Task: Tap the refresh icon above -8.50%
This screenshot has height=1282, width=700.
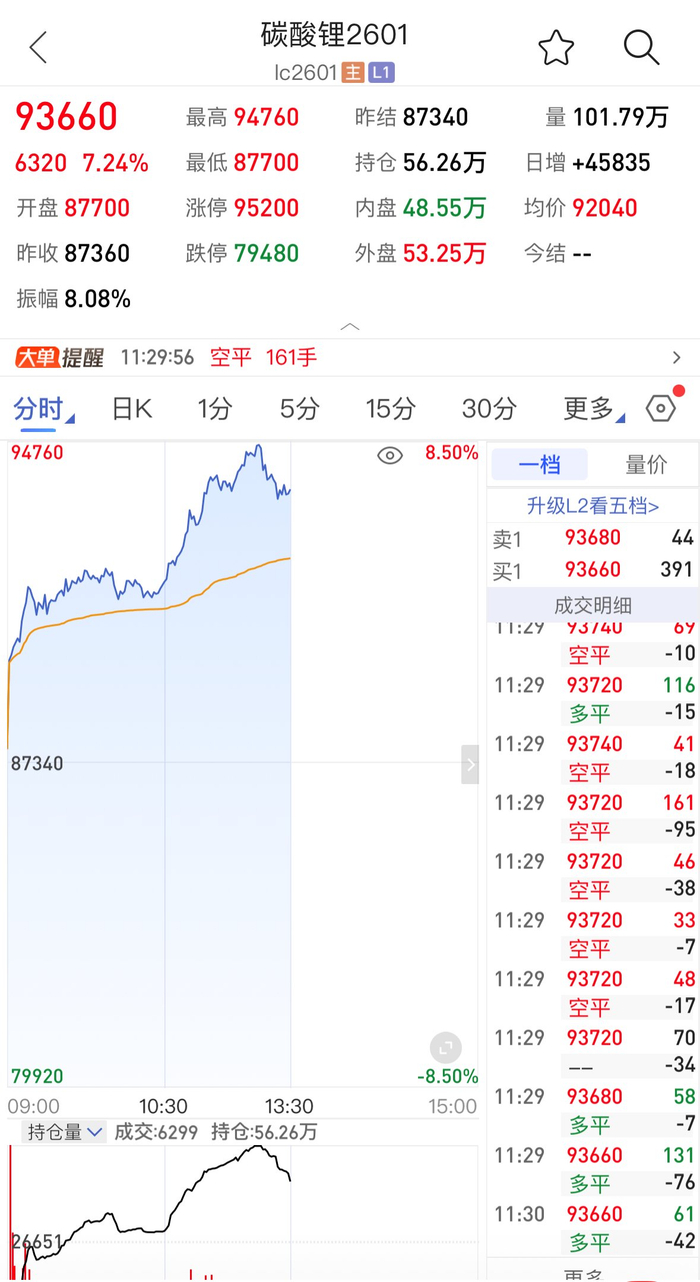Action: point(444,1048)
